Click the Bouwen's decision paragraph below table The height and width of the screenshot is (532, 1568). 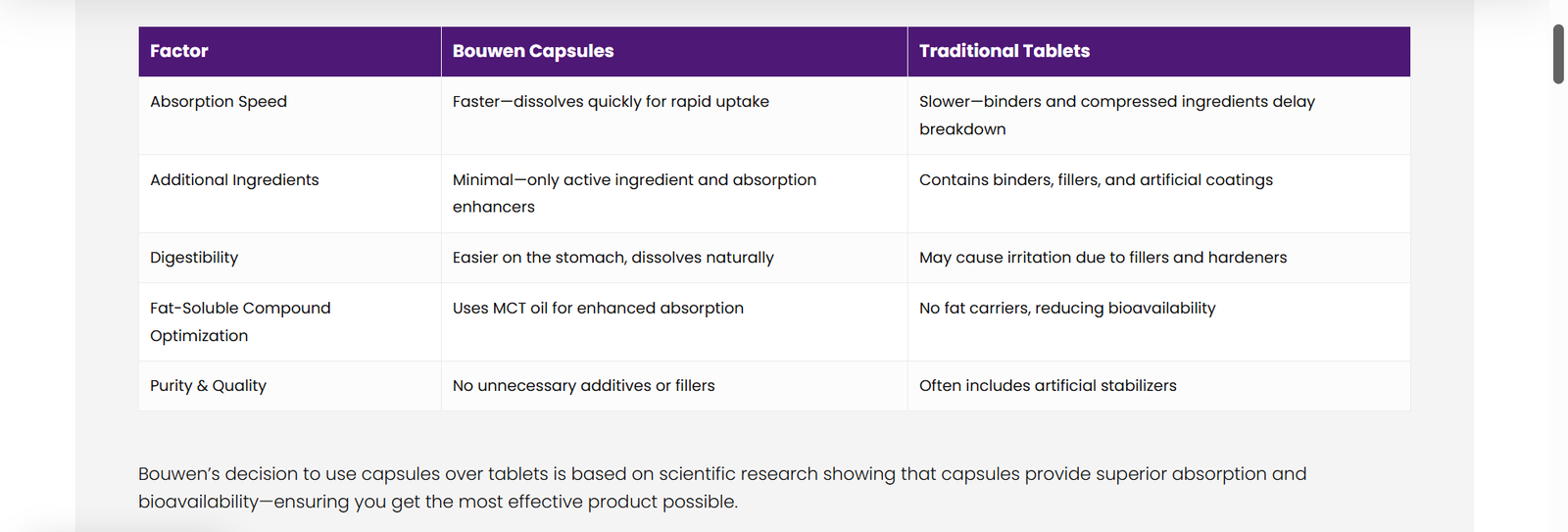pyautogui.click(x=722, y=488)
